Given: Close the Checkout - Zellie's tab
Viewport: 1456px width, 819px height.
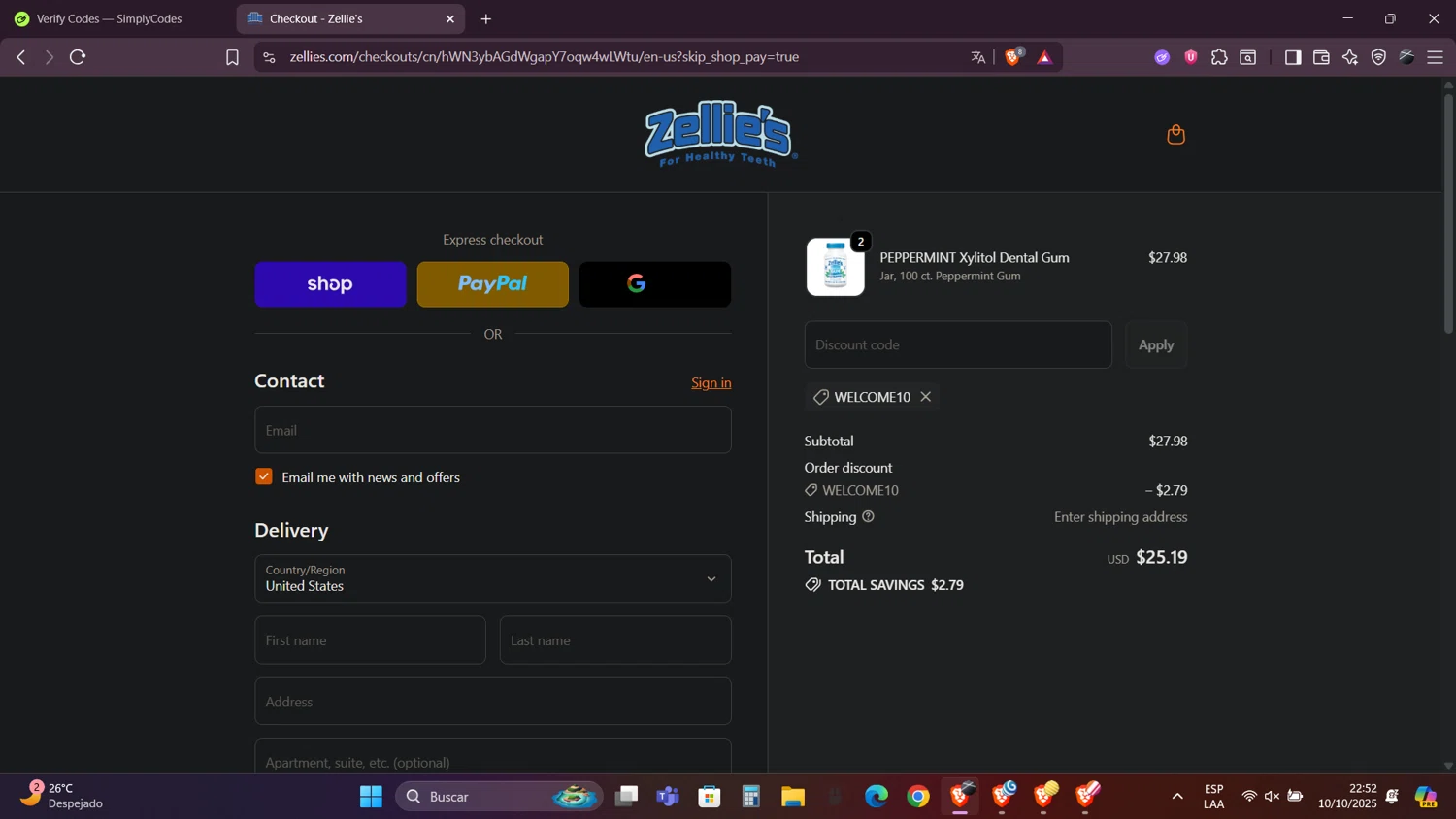Looking at the screenshot, I should point(449,18).
